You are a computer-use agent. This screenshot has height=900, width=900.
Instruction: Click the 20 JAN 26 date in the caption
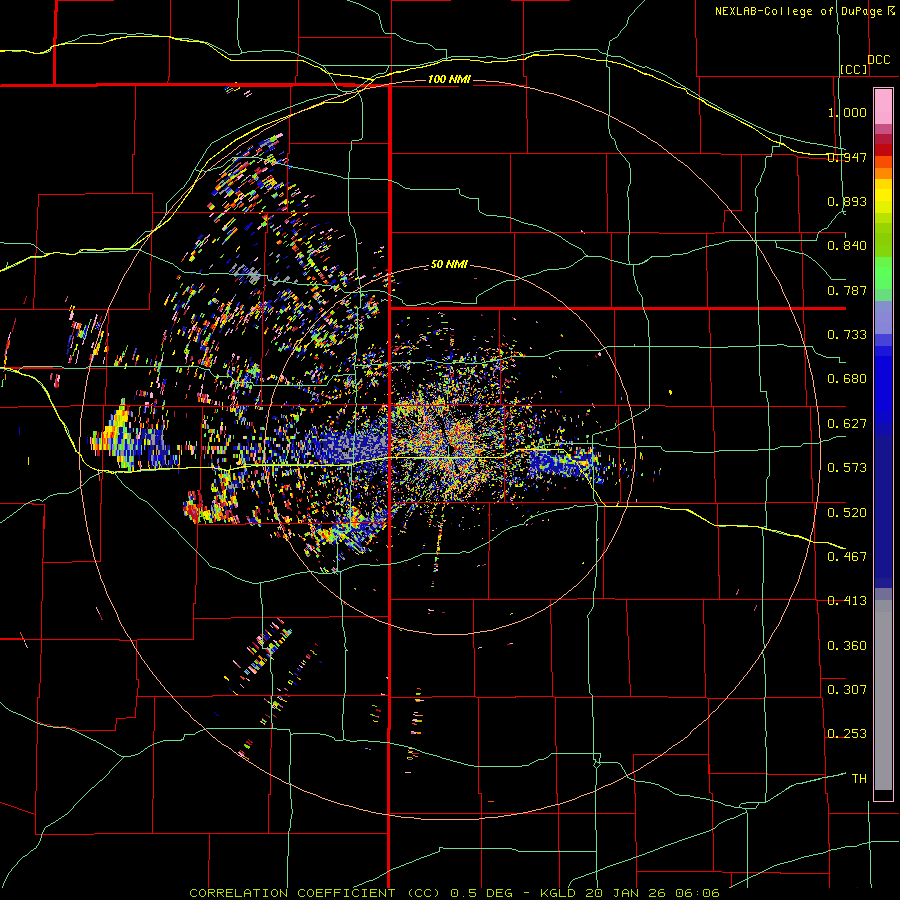[627, 893]
